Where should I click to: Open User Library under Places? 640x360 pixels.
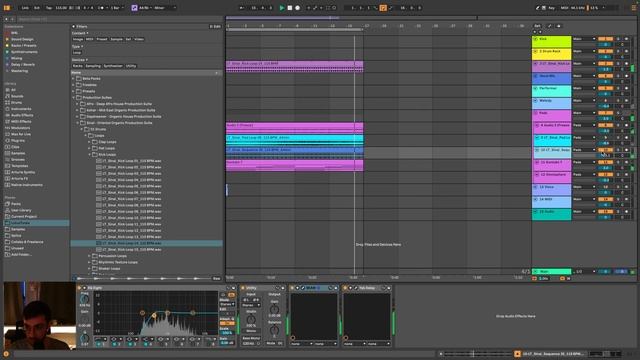click(x=21, y=210)
